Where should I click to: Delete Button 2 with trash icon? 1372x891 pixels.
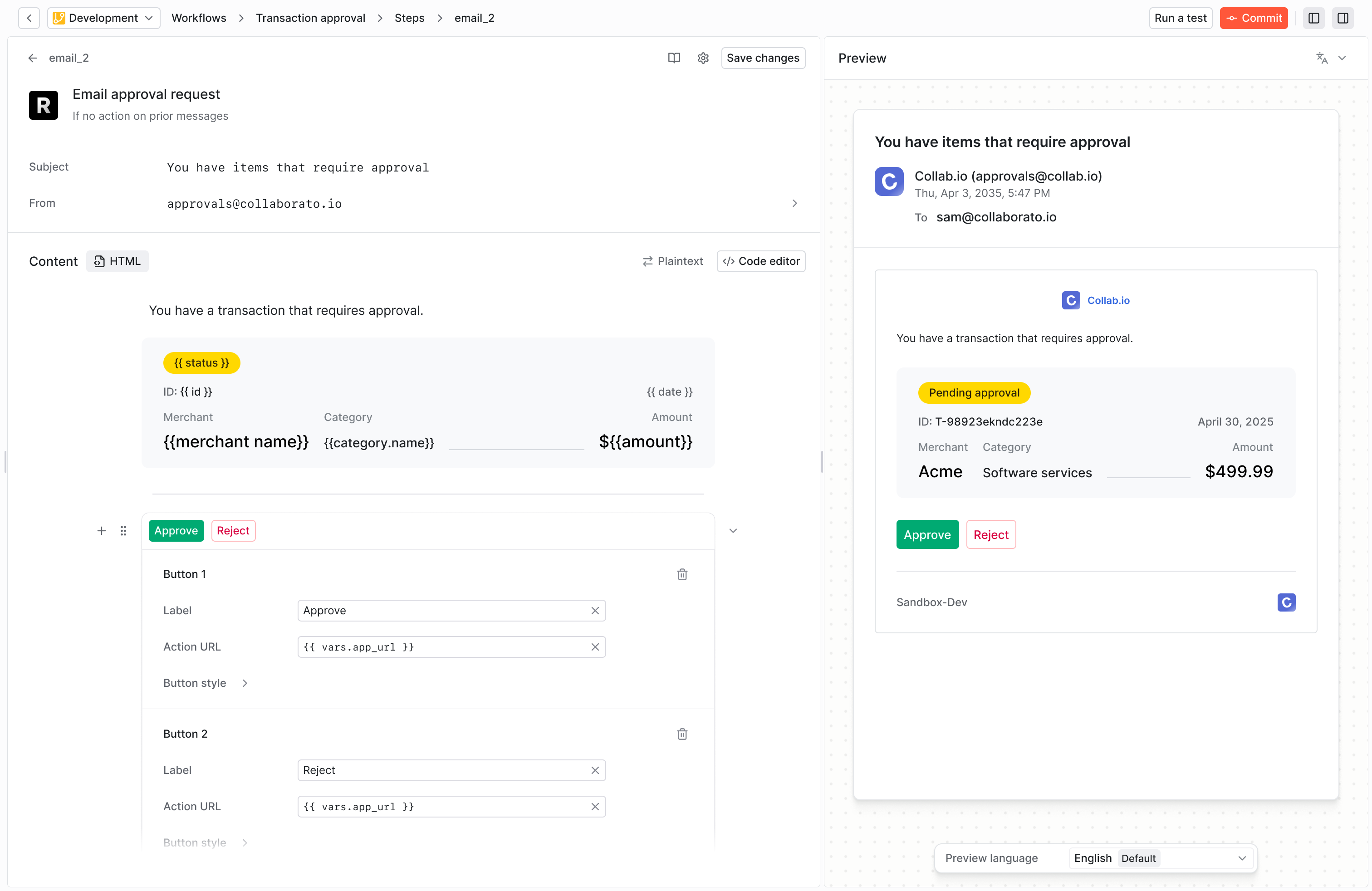[x=682, y=734]
